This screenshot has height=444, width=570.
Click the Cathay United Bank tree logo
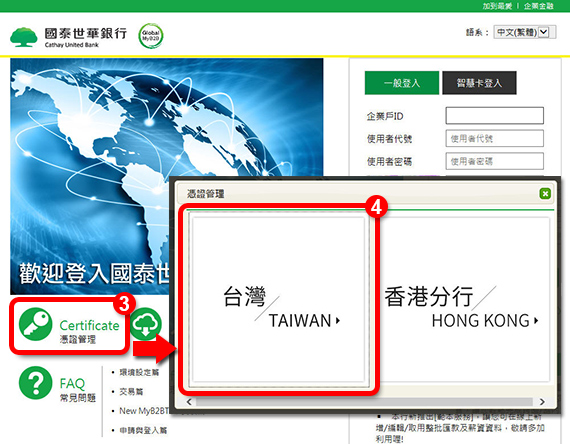tap(24, 37)
